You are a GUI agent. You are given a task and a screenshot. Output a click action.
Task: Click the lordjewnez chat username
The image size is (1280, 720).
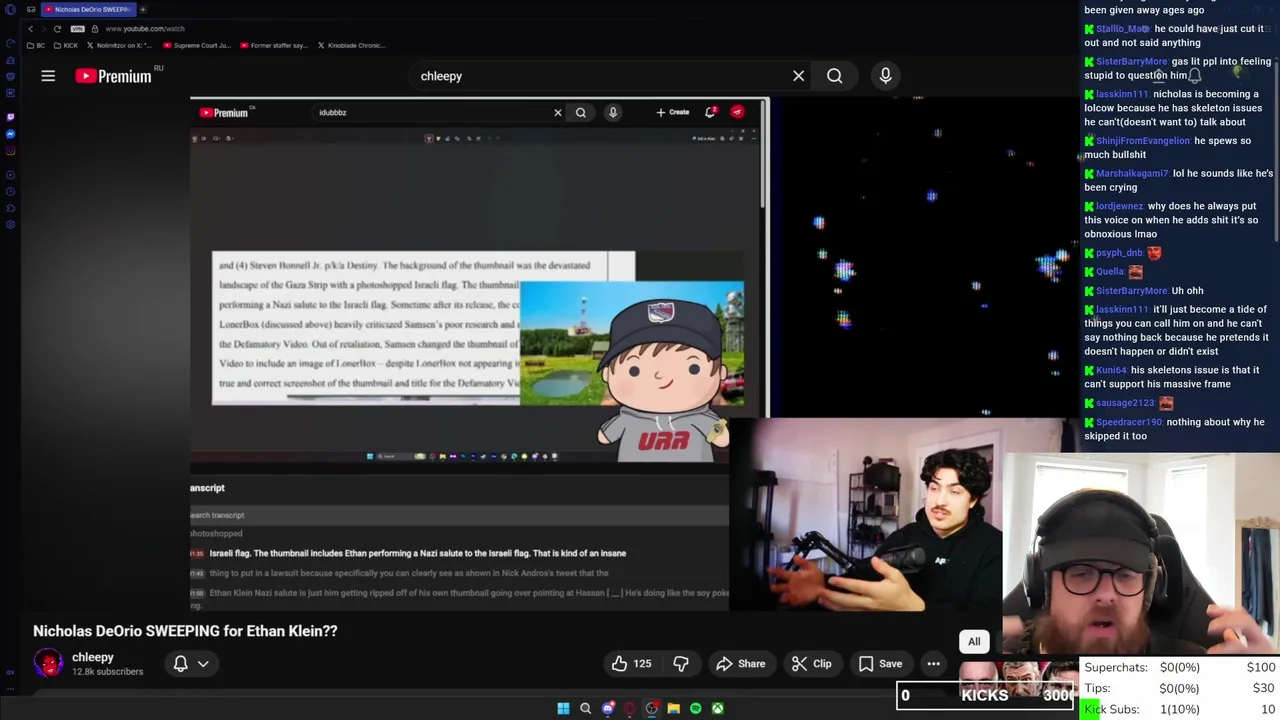pos(1120,206)
